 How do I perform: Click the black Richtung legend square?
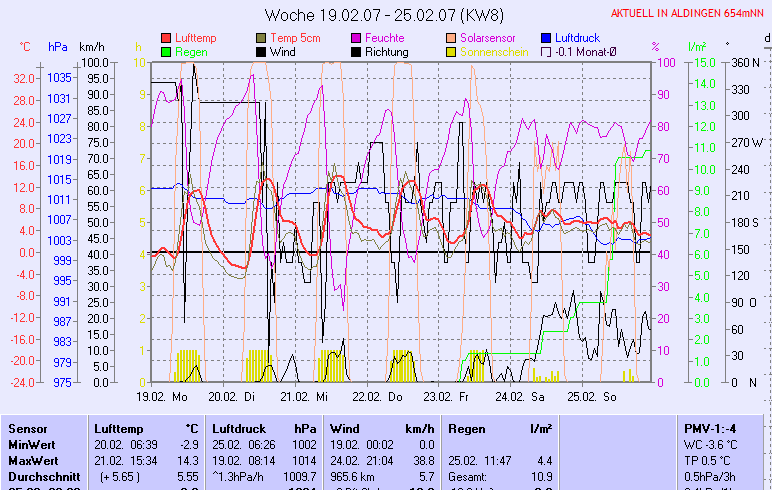tap(356, 52)
